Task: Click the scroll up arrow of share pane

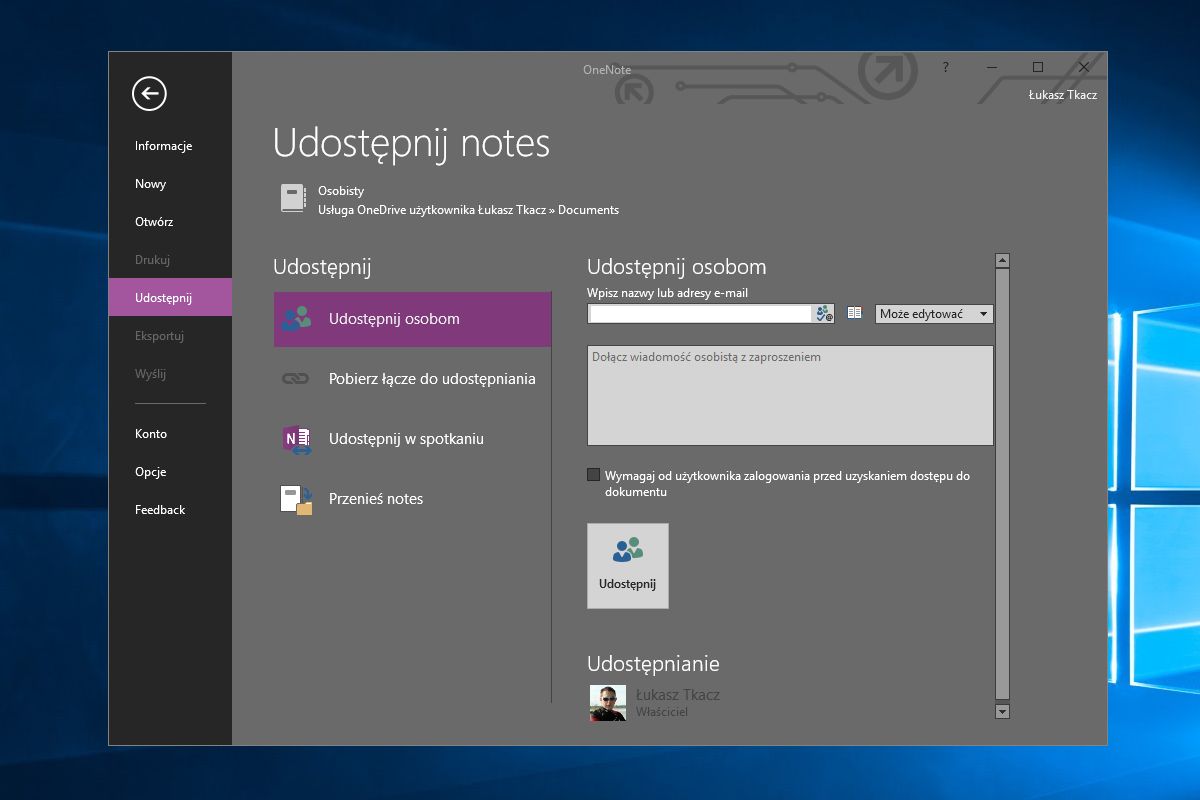Action: click(x=1002, y=261)
